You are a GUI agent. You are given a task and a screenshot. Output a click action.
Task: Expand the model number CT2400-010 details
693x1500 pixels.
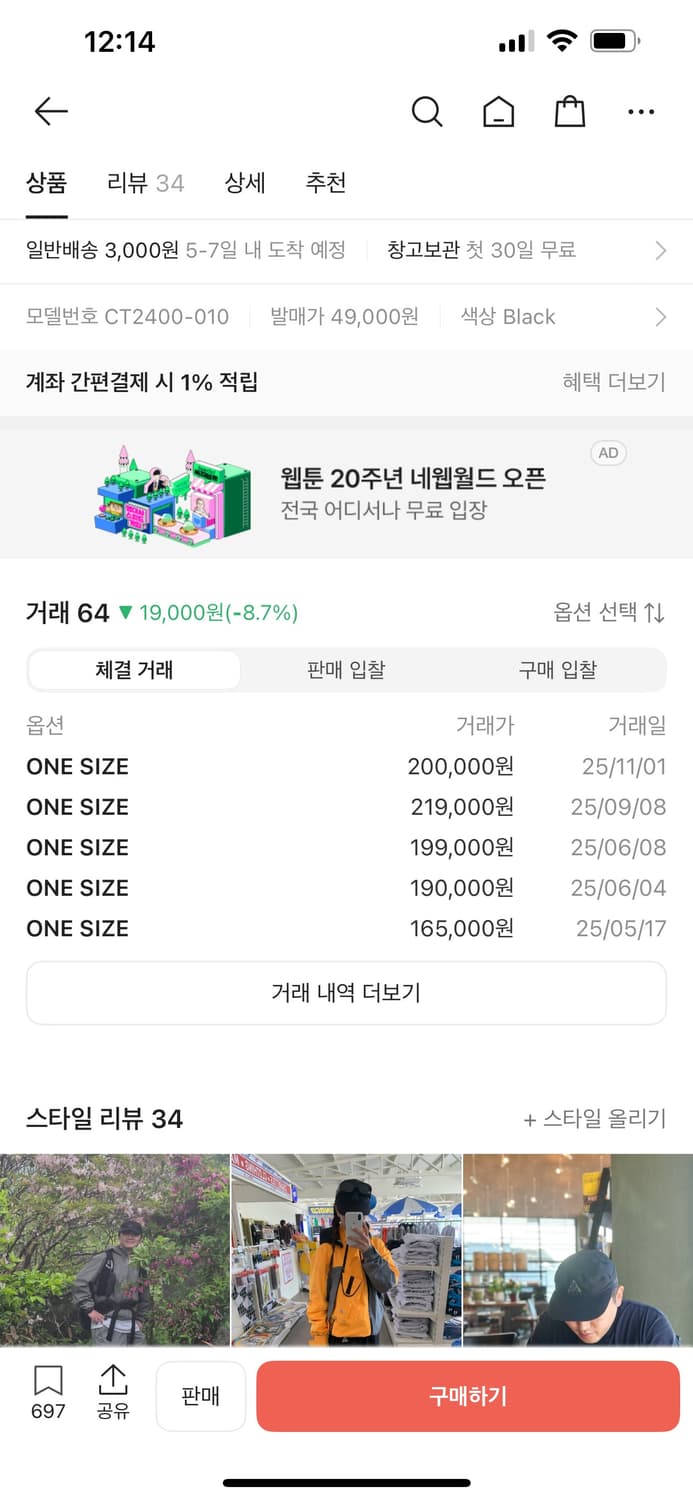coord(659,316)
